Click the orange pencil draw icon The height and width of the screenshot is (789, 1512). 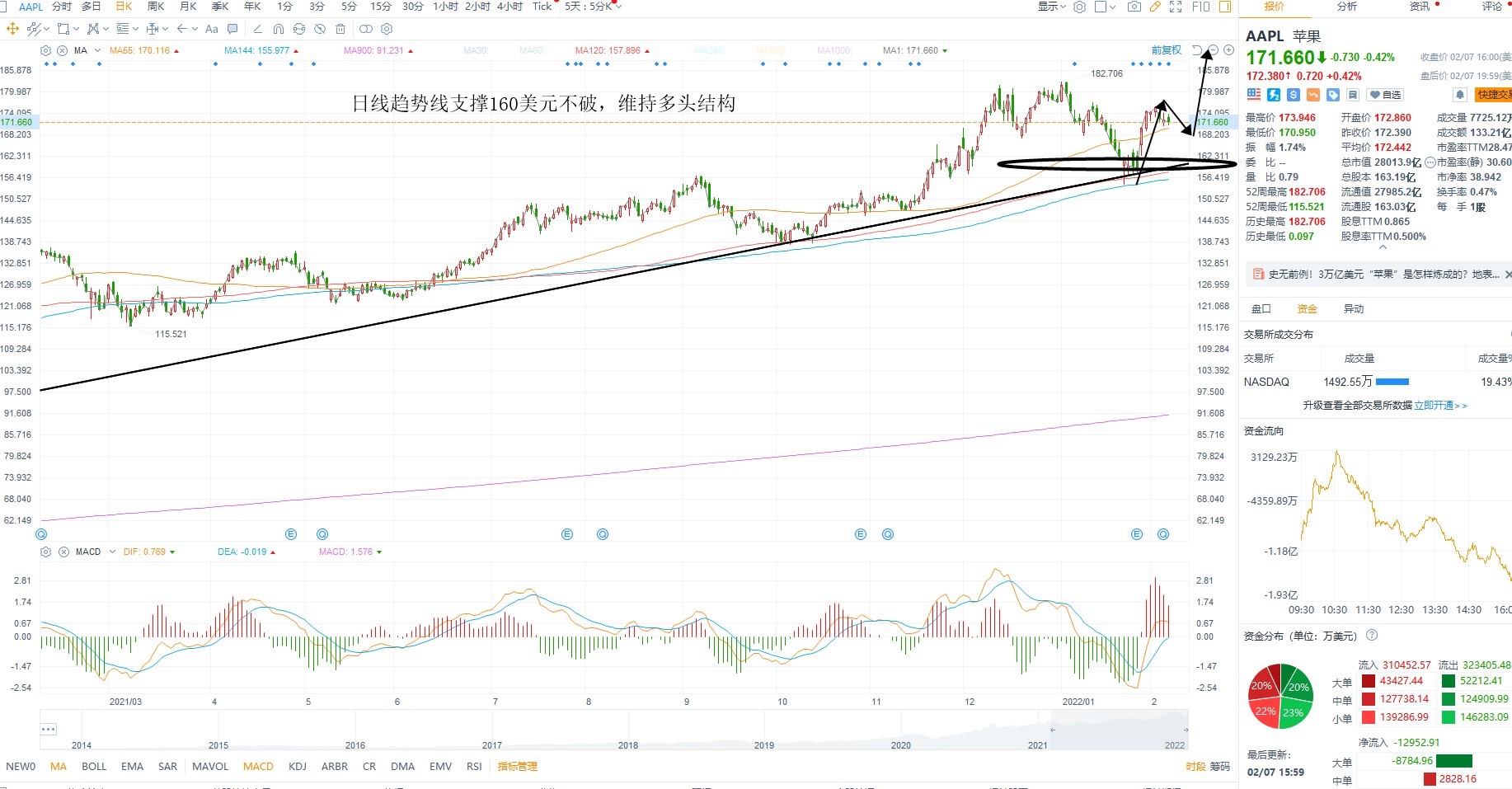(x=1155, y=7)
